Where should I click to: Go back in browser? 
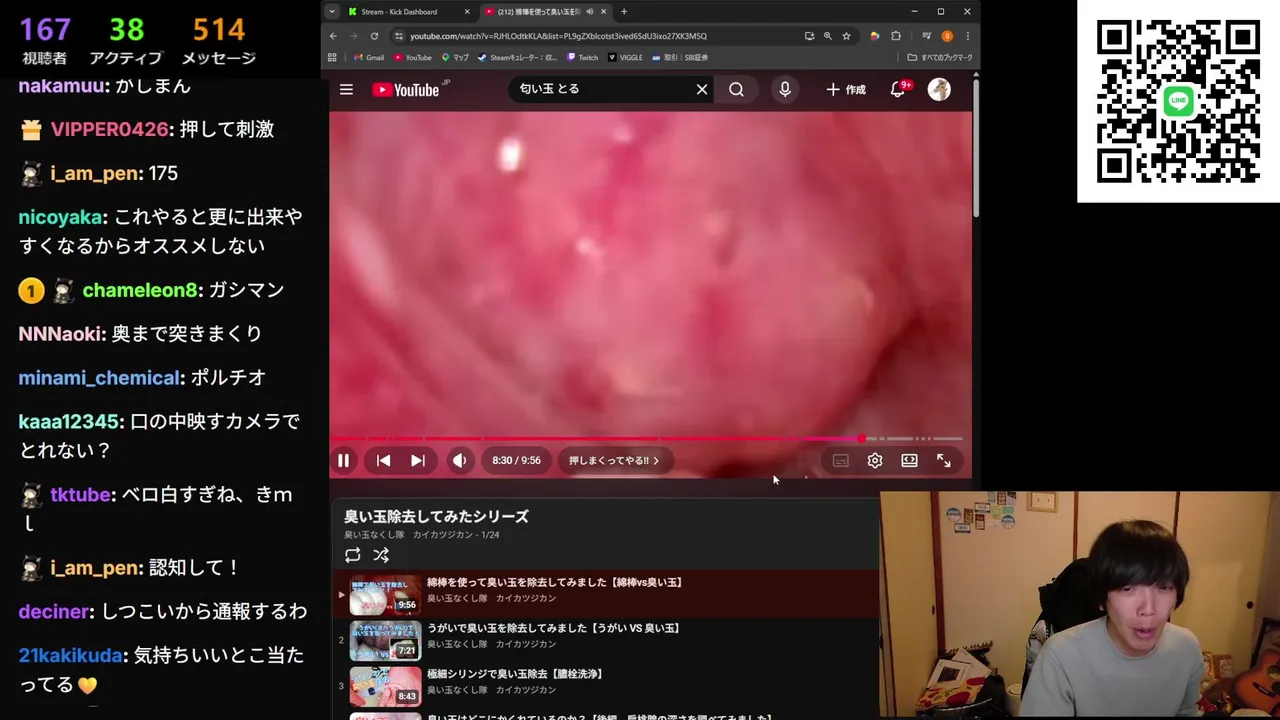click(334, 36)
